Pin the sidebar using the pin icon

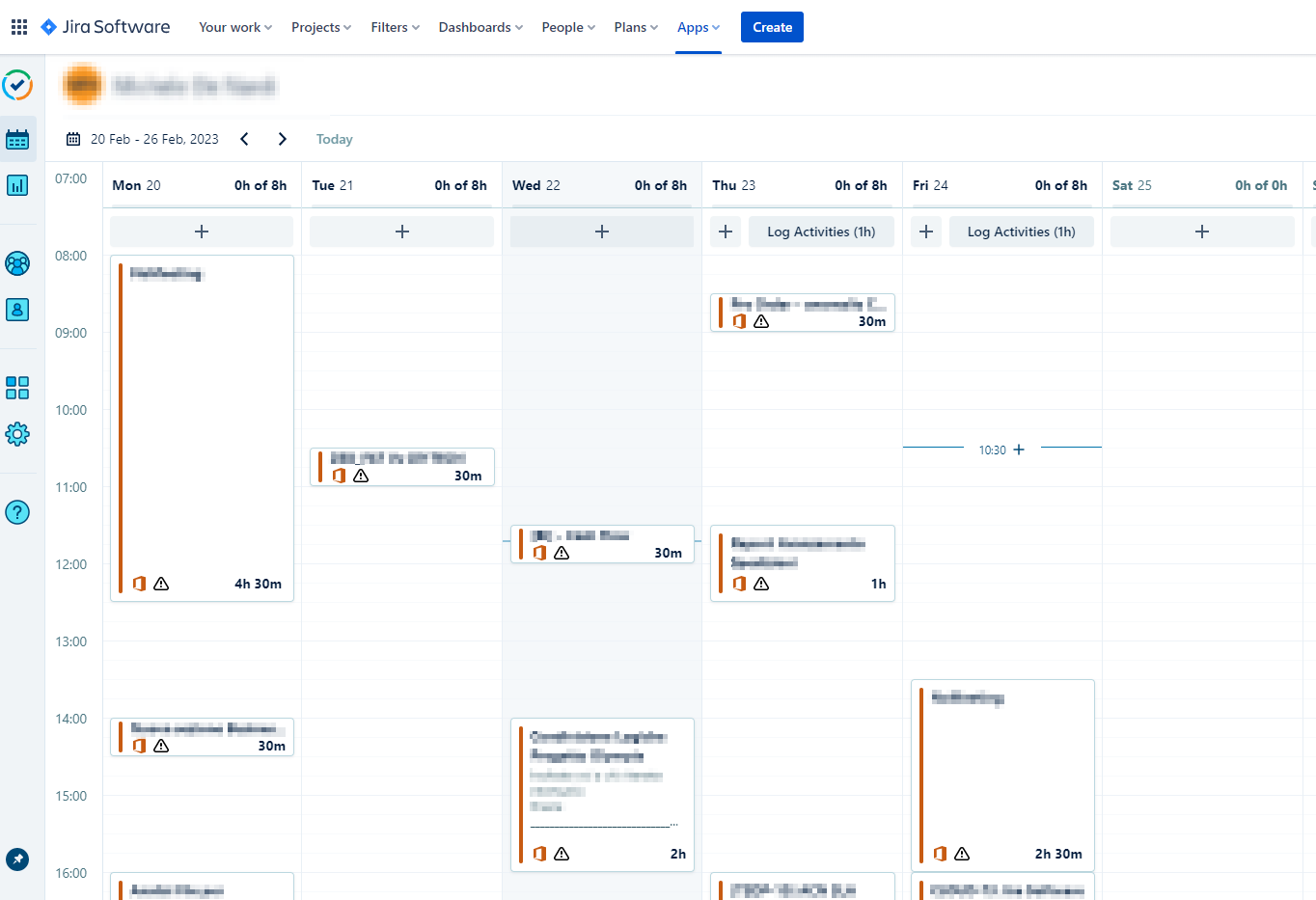(17, 859)
